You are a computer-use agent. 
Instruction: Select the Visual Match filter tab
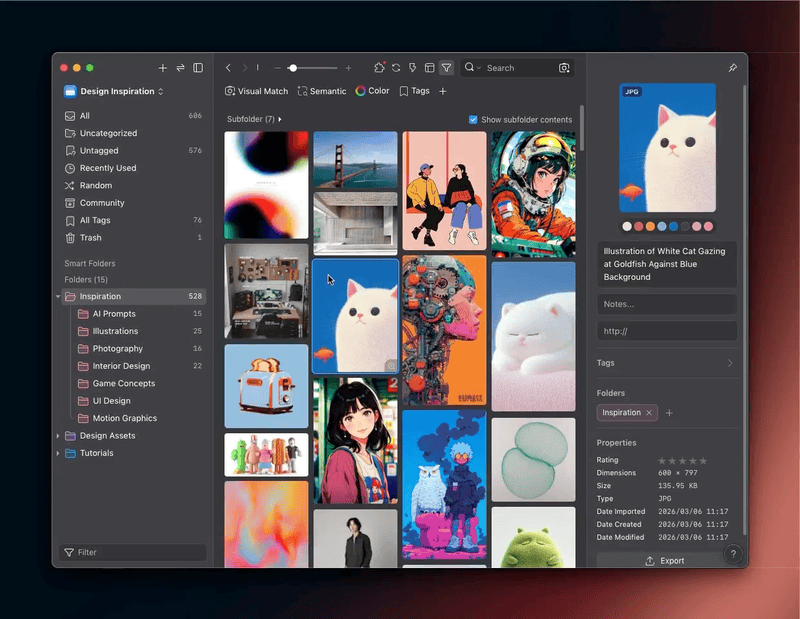[256, 91]
